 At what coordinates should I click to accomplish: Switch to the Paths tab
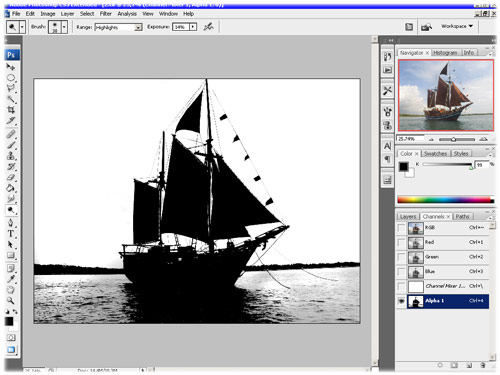[x=462, y=216]
